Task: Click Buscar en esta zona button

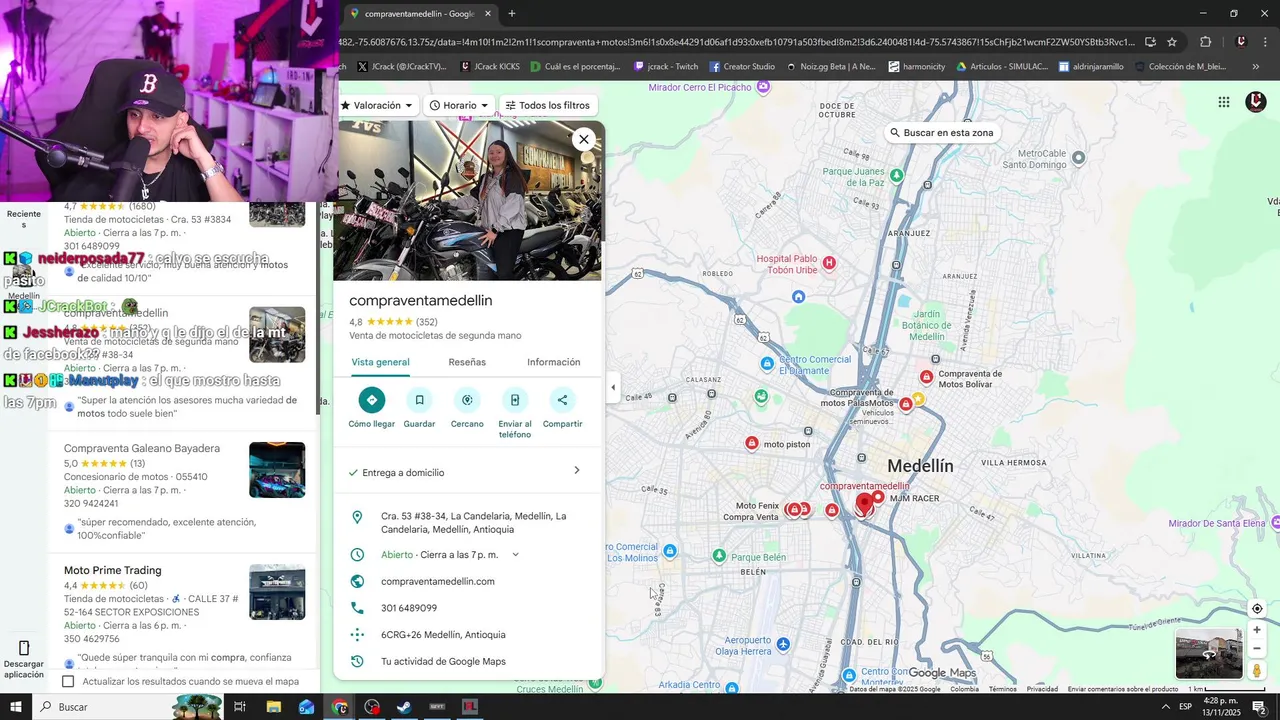Action: (941, 133)
